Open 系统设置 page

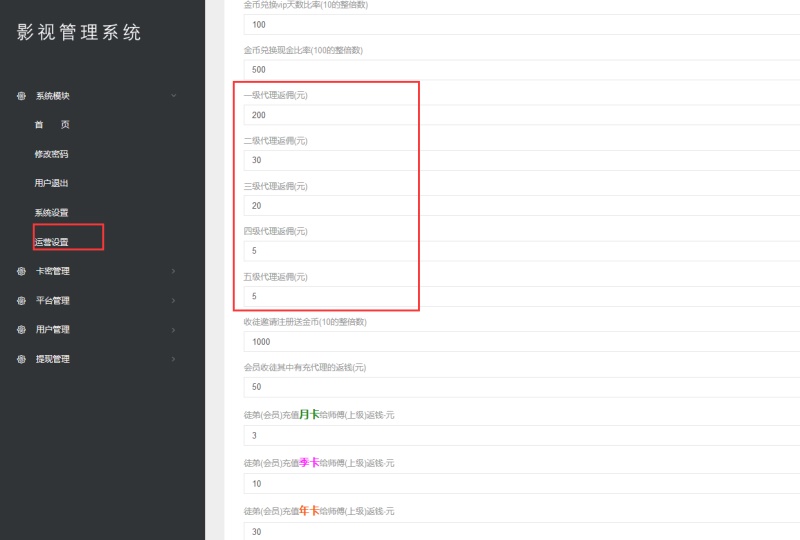click(52, 213)
